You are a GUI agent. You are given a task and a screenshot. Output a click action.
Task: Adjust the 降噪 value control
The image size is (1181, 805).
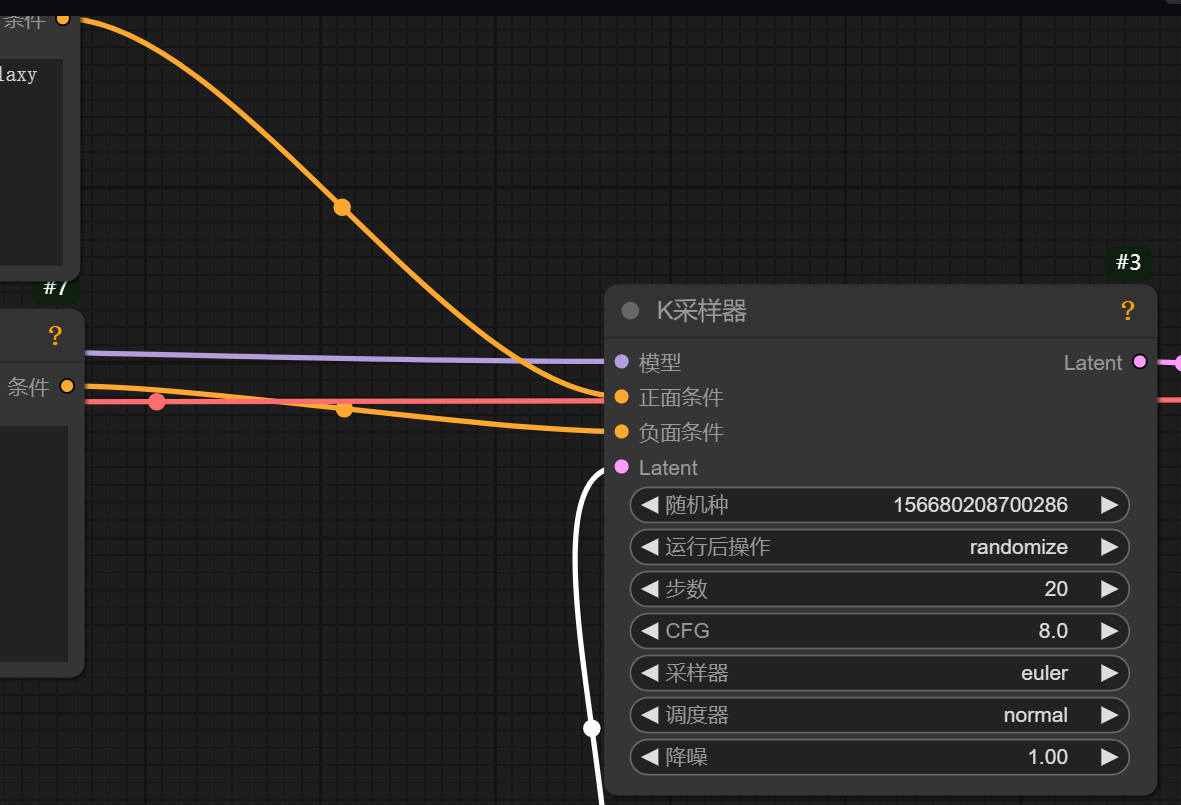coord(880,757)
